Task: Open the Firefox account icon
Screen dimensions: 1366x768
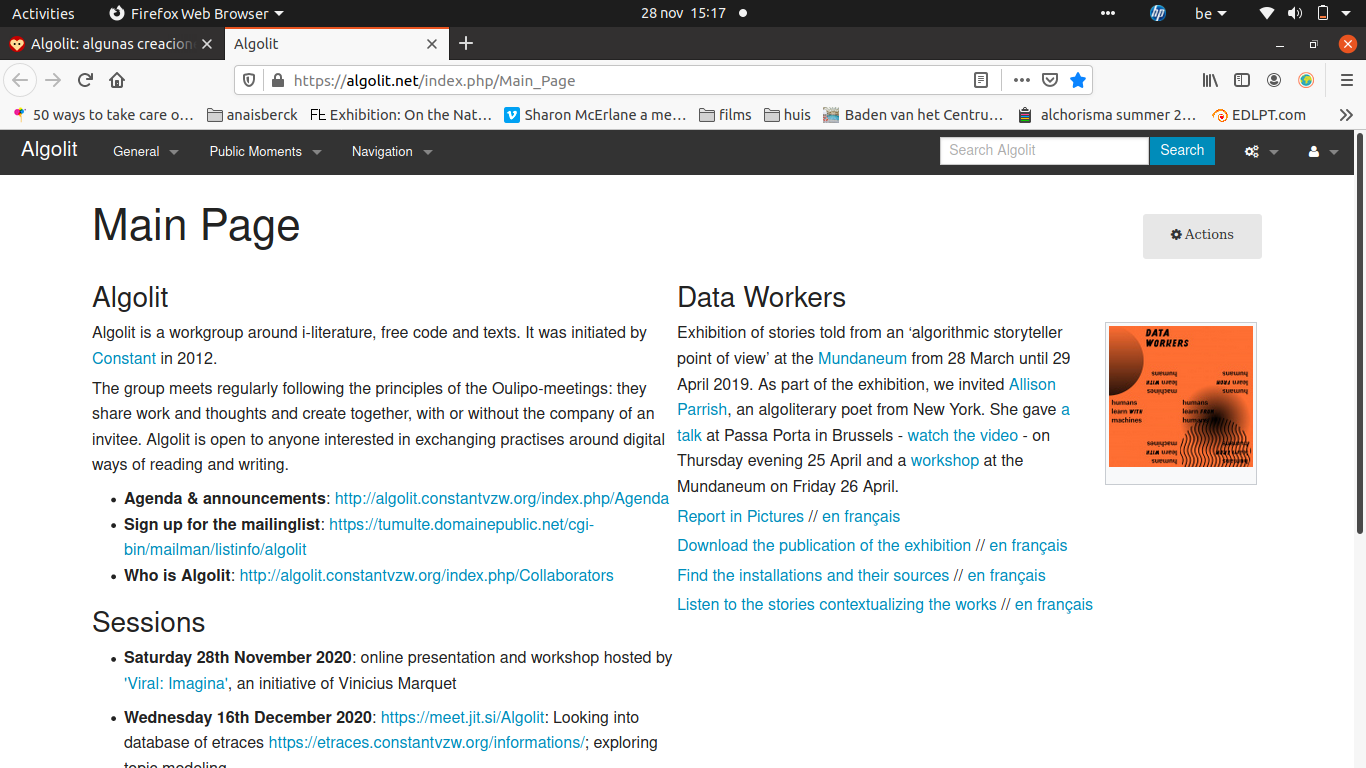Action: point(1274,80)
